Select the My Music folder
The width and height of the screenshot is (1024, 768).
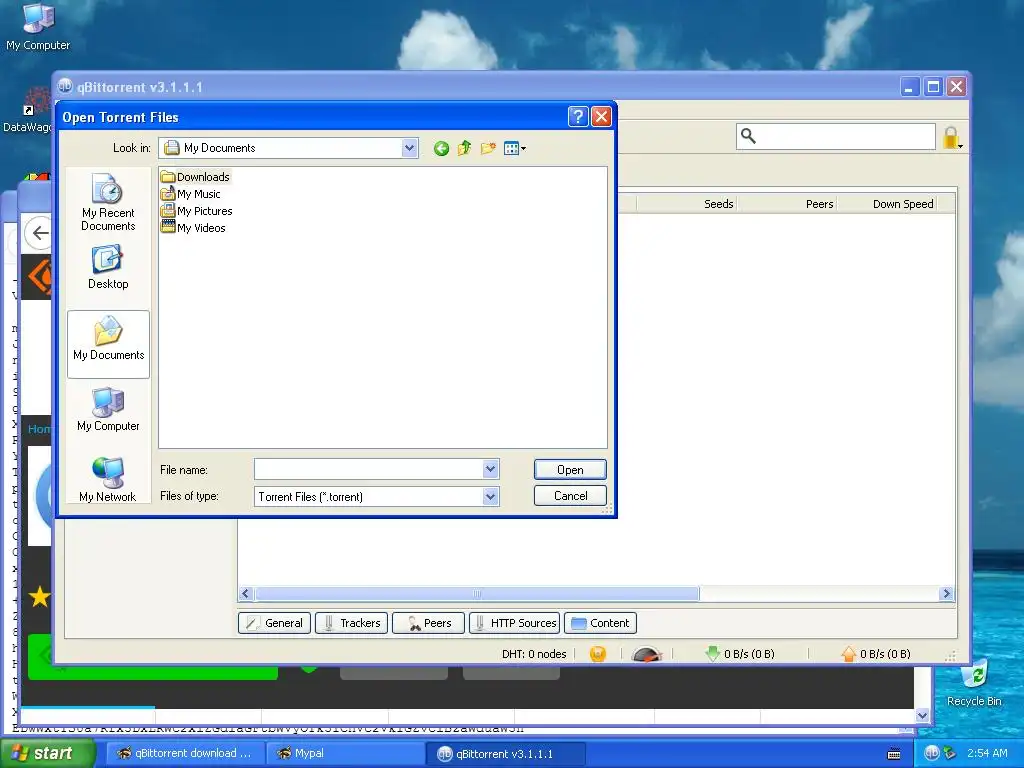click(191, 194)
